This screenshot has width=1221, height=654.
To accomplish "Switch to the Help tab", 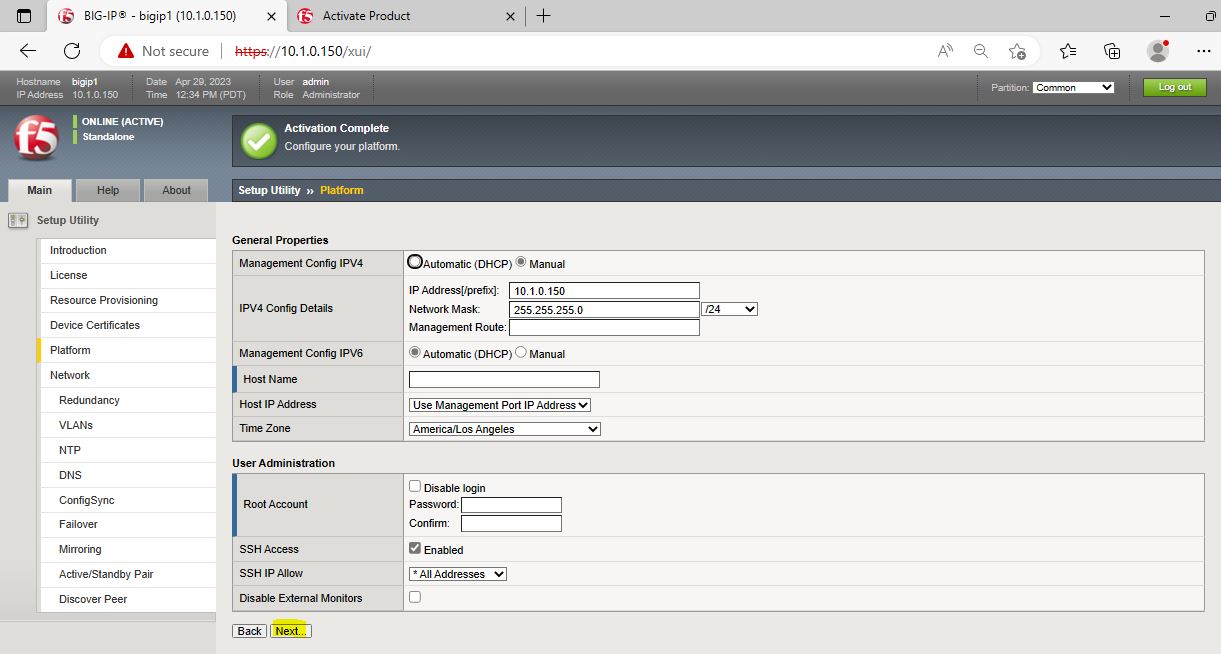I will click(108, 190).
